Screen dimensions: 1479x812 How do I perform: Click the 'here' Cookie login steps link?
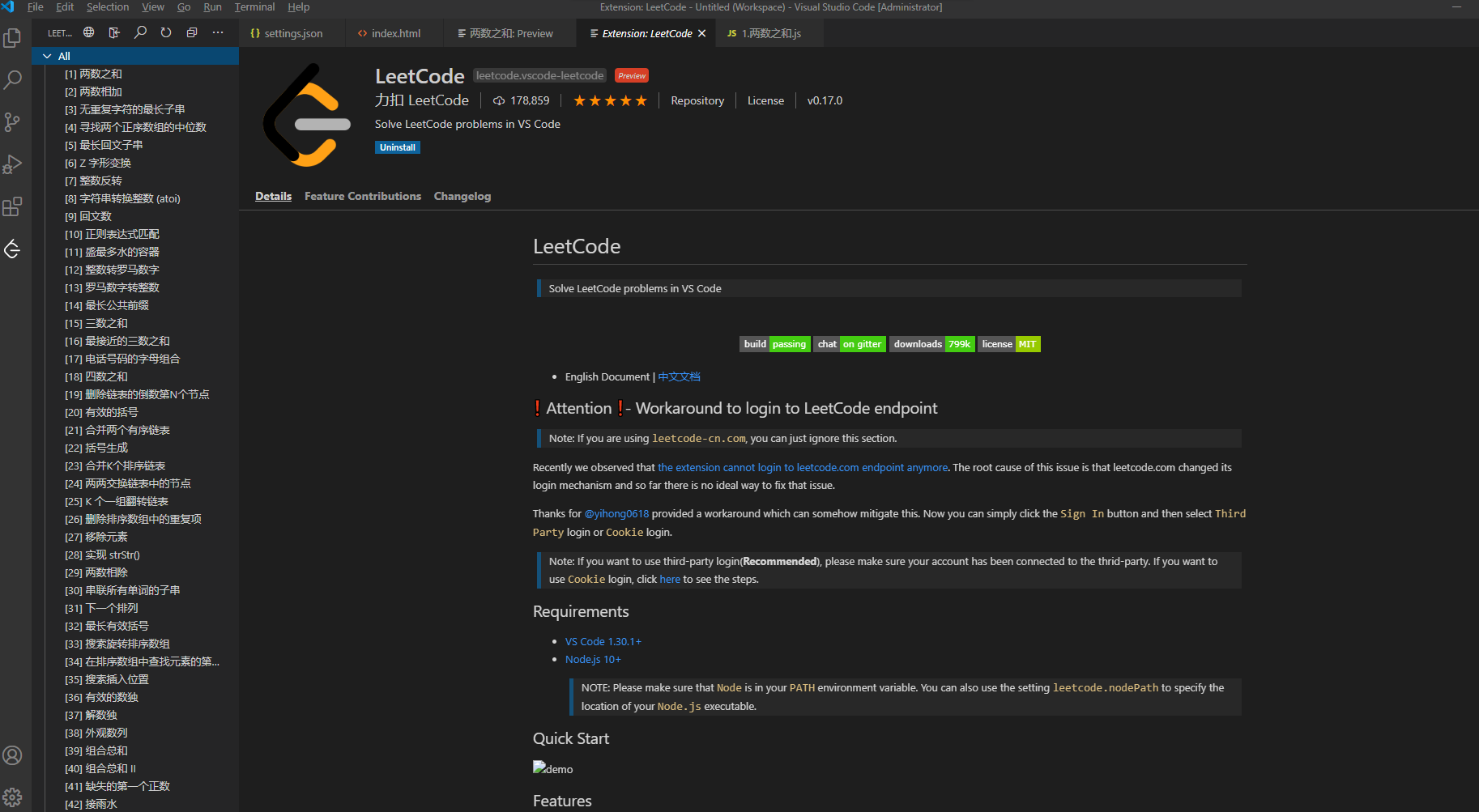[x=670, y=579]
